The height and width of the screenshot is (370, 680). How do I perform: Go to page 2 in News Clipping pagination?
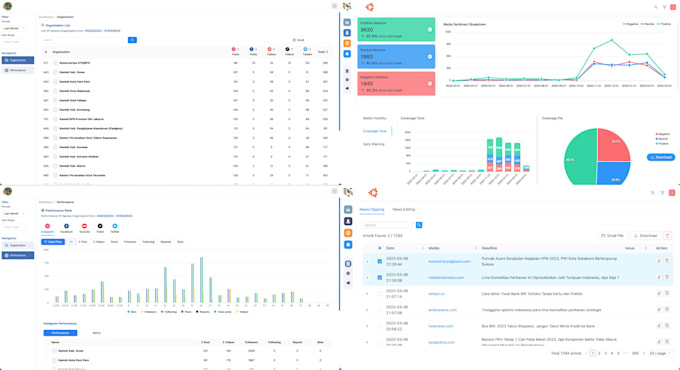(x=599, y=353)
